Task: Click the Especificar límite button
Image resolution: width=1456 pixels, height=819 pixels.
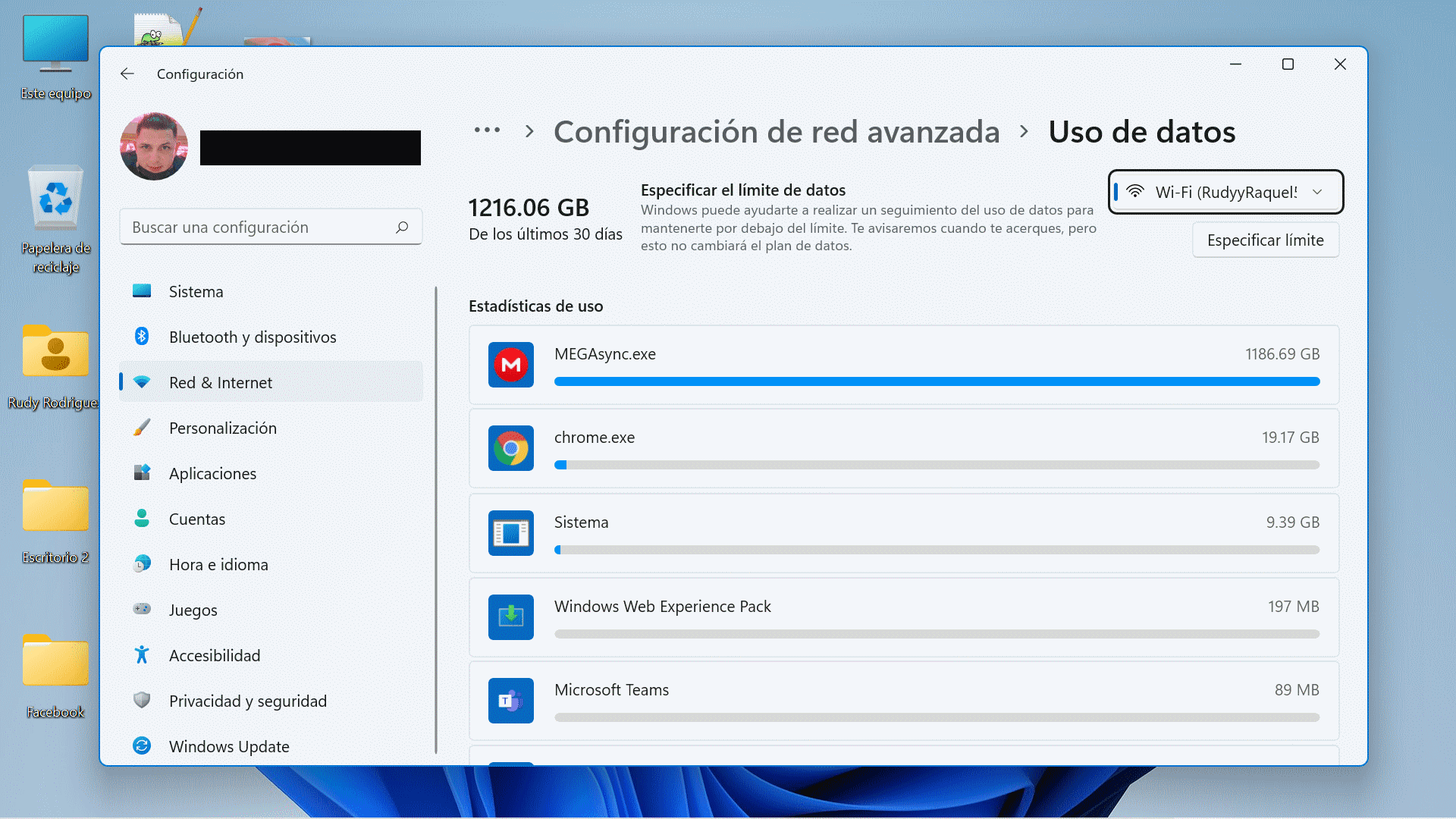Action: coord(1265,240)
